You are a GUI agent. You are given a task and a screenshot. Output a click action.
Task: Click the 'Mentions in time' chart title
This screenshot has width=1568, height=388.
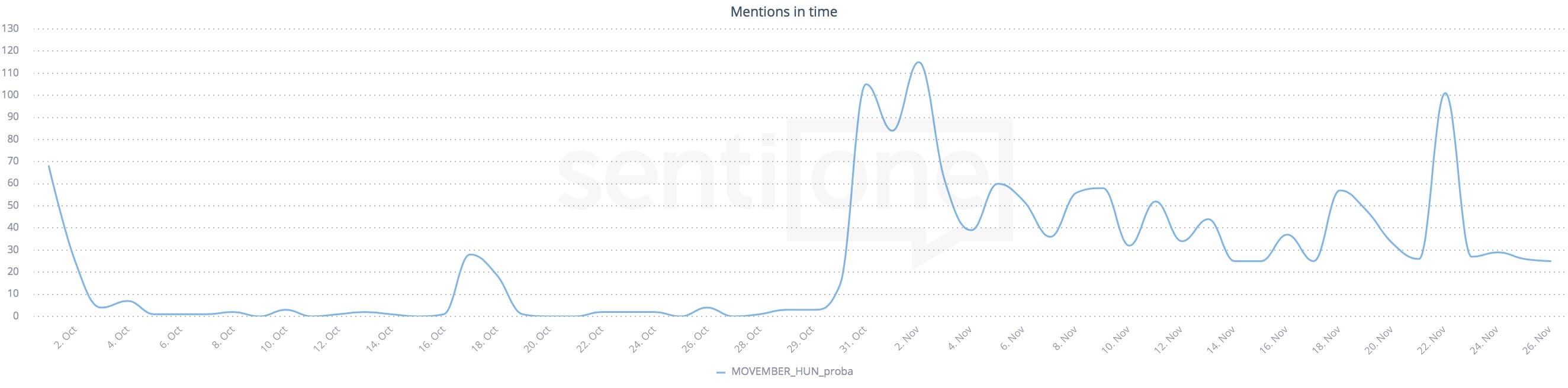[783, 12]
